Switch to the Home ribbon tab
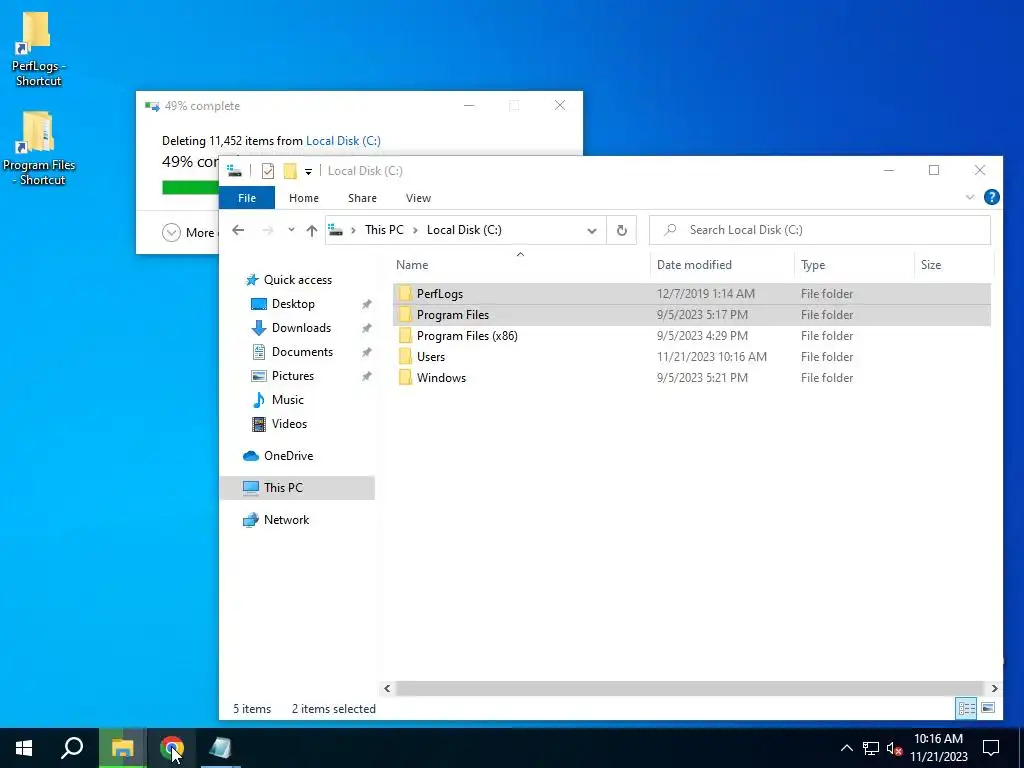The image size is (1024, 768). point(304,198)
